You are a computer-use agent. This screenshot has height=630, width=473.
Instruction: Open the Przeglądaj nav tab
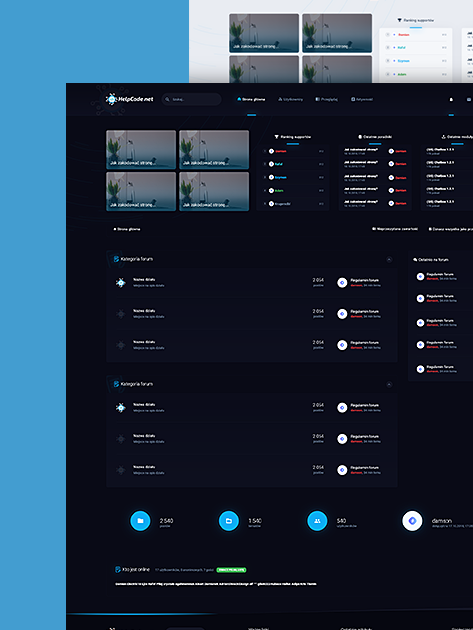pyautogui.click(x=326, y=99)
